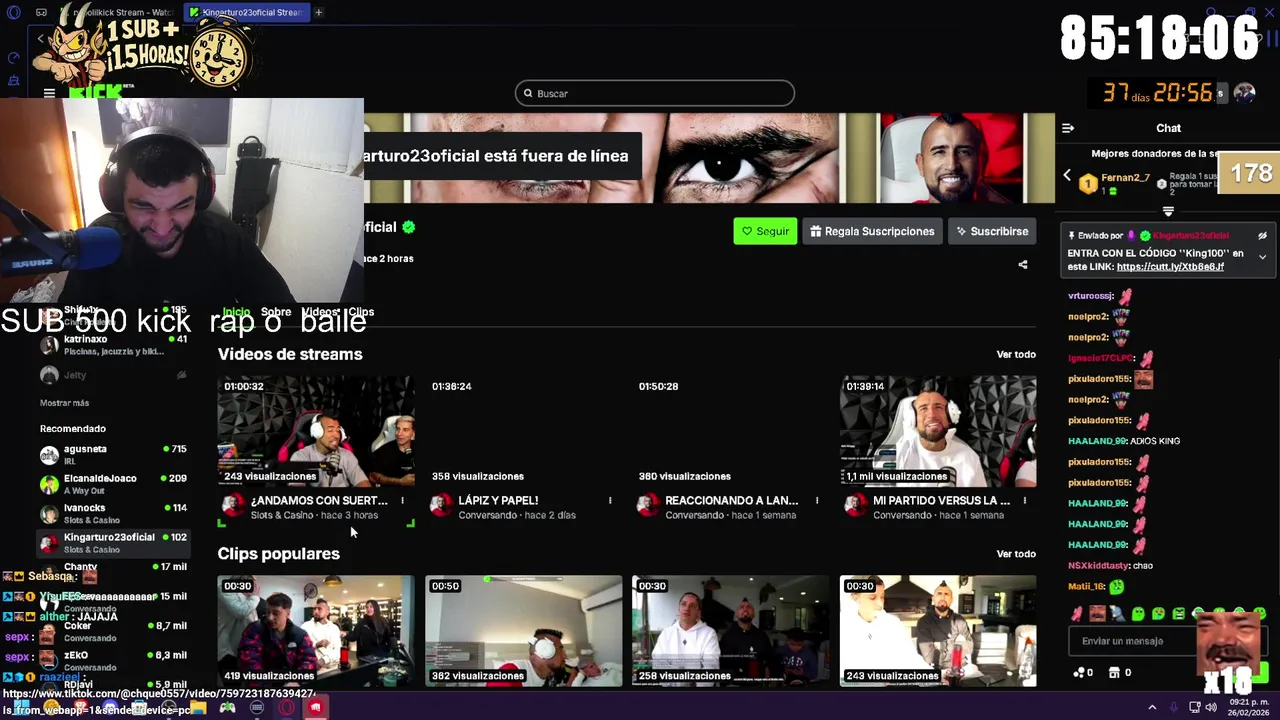Open a new browser tab with plus
1280x720 pixels.
[x=318, y=12]
